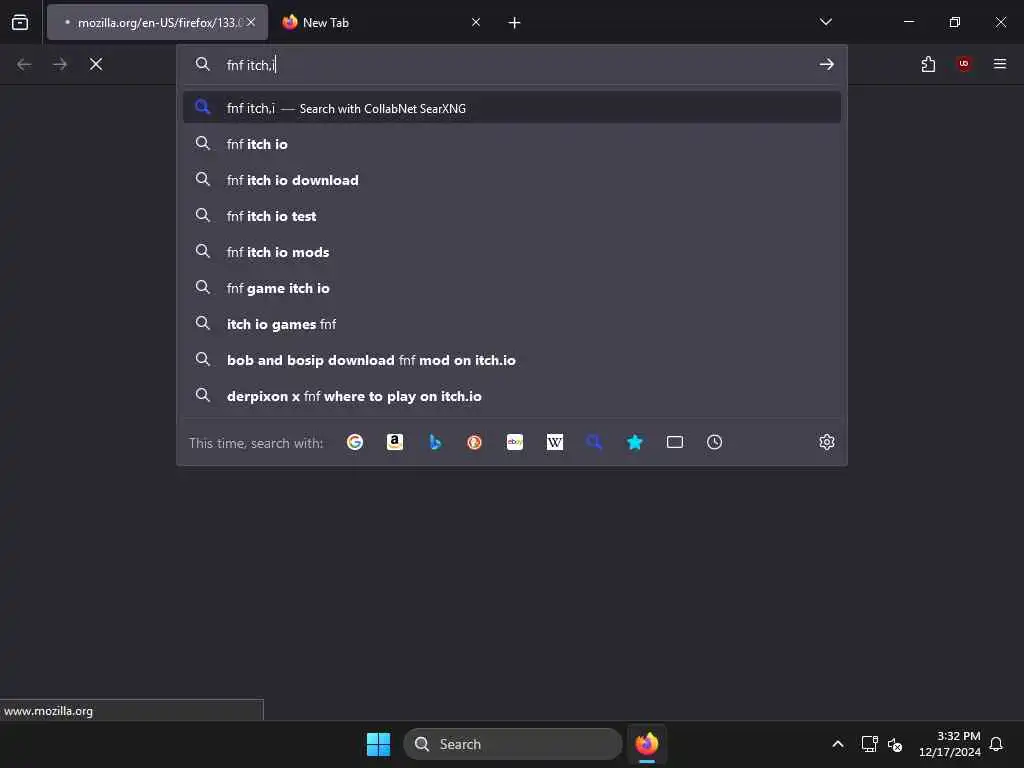Search this time with Google icon
This screenshot has width=1024, height=768.
355,442
